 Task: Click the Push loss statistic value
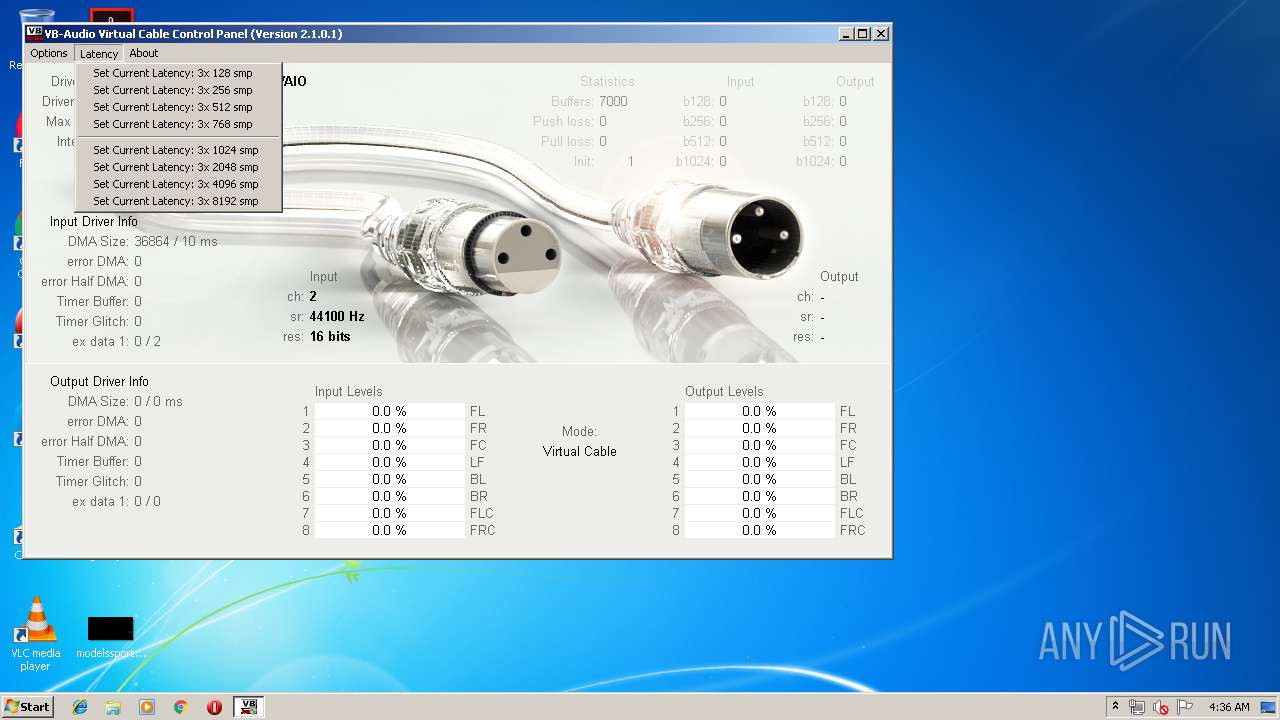tap(602, 121)
